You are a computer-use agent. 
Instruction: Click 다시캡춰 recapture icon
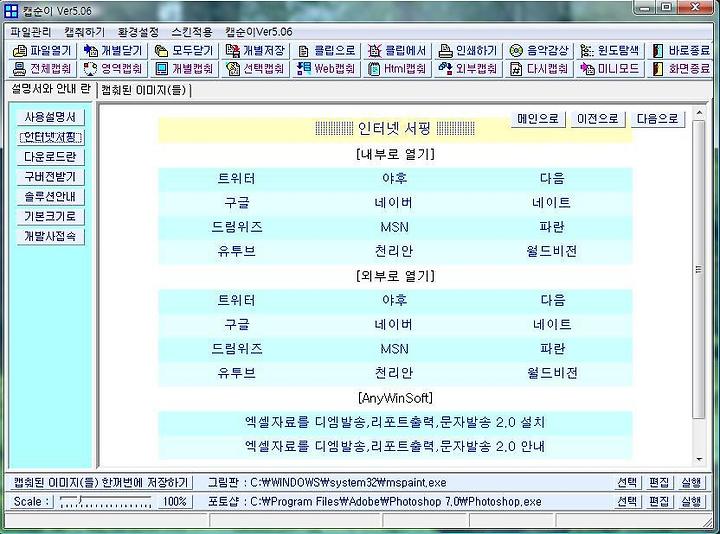516,69
